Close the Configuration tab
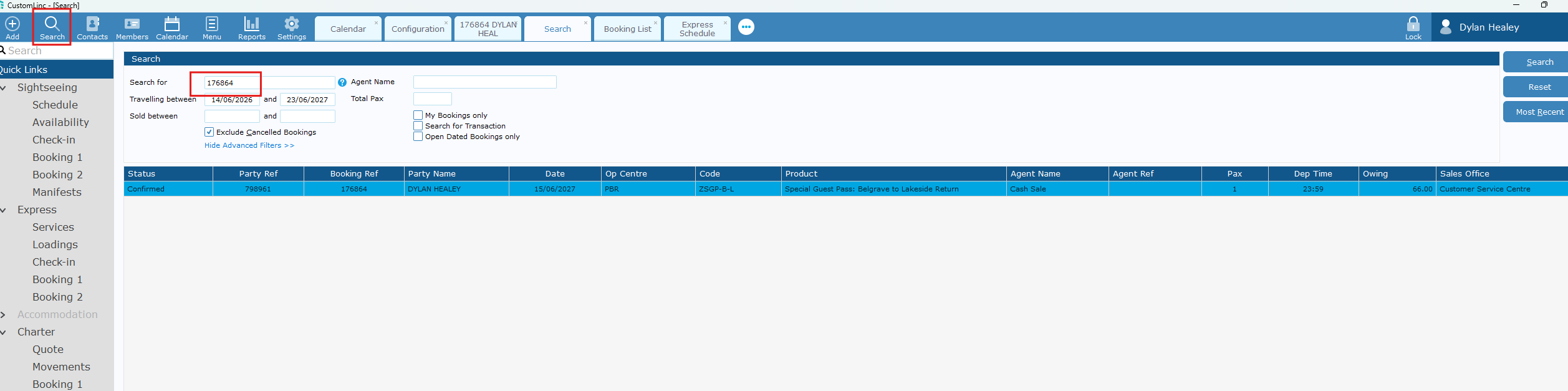The image size is (1568, 391). pos(446,23)
